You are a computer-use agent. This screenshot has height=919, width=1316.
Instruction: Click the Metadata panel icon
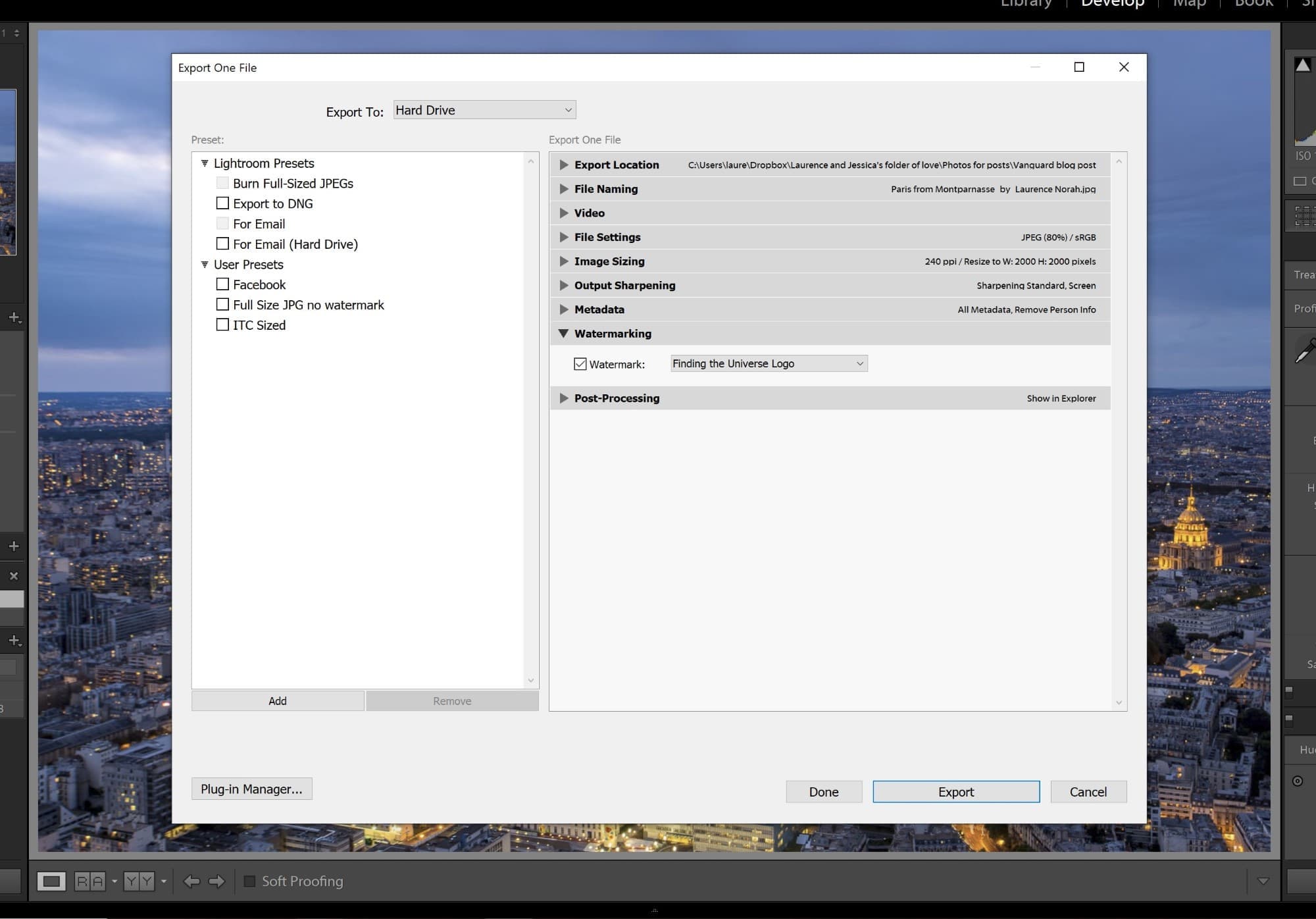(565, 309)
